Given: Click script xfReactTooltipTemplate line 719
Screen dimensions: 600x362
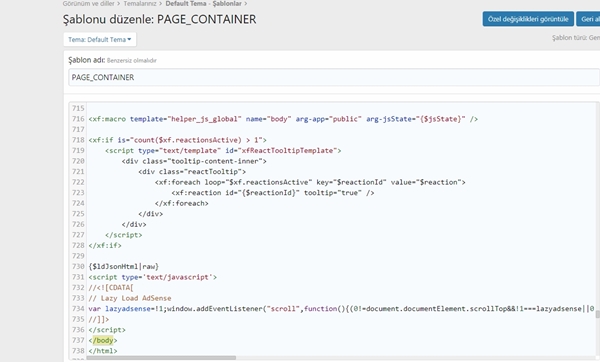Looking at the screenshot, I should coord(223,151).
